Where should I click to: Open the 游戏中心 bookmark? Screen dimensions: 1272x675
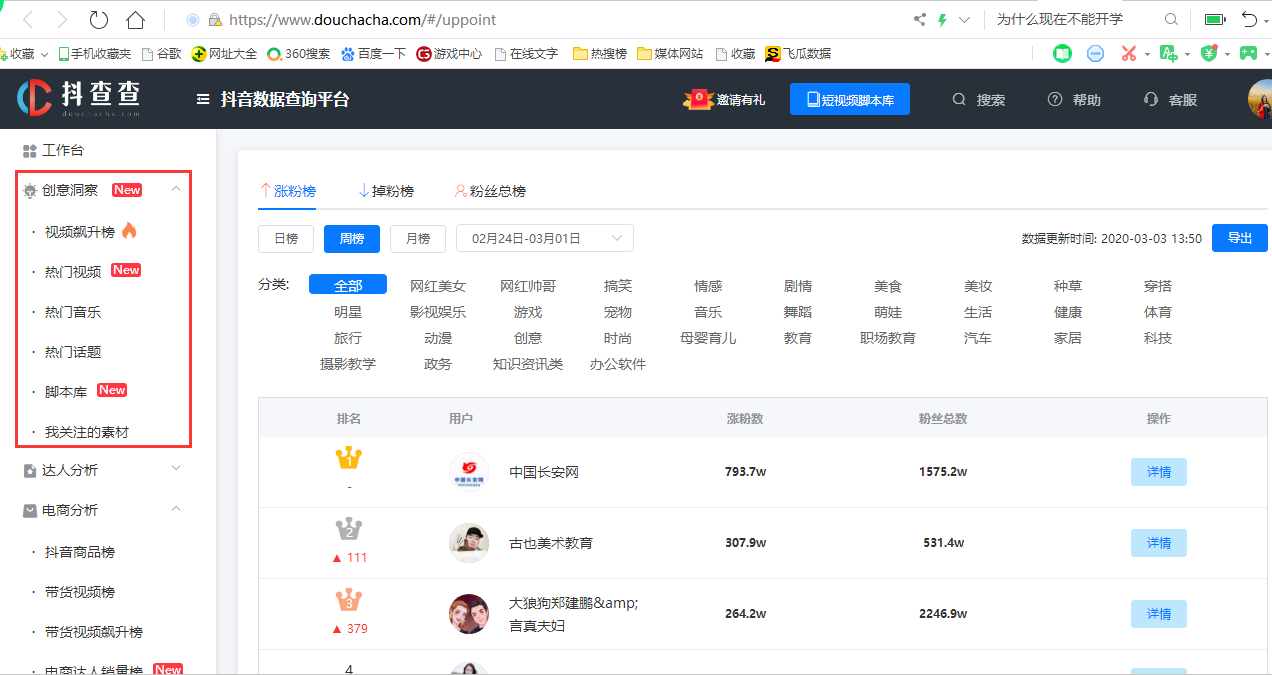click(449, 54)
